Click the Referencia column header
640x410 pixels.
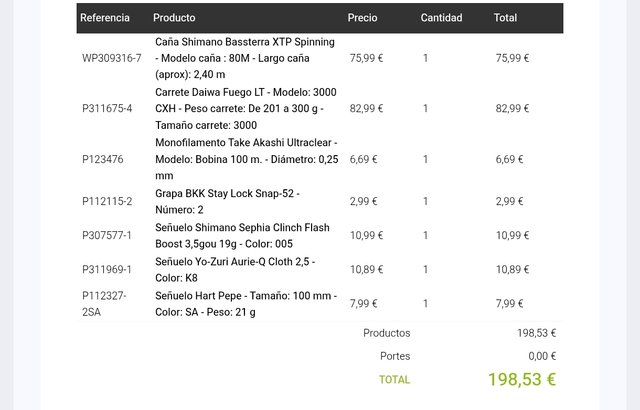point(105,18)
